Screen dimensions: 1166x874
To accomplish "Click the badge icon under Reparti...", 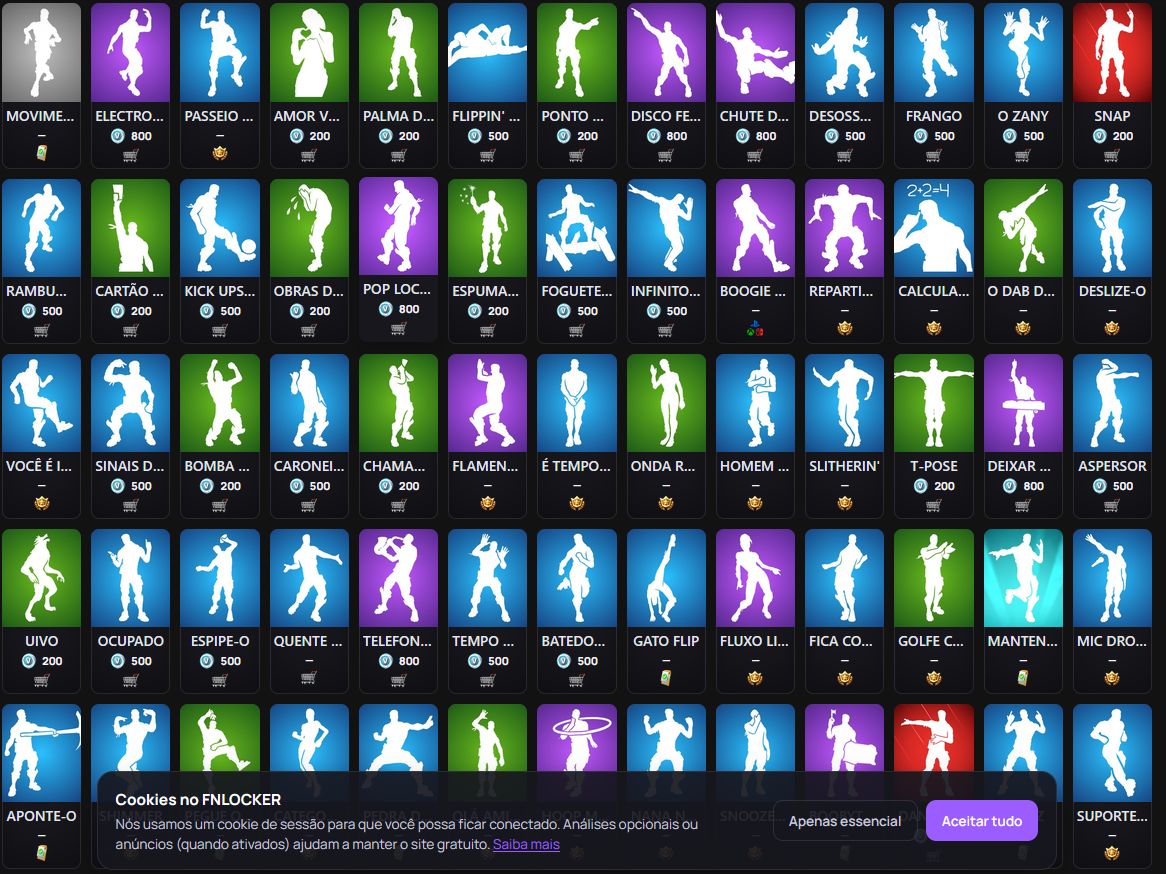I will pos(844,328).
